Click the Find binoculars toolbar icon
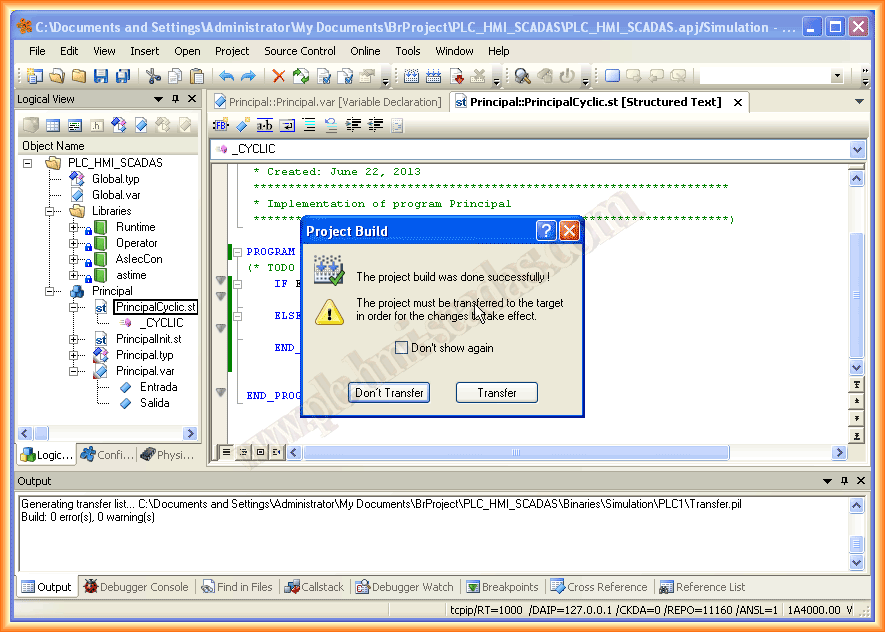The height and width of the screenshot is (632, 885). coord(522,76)
